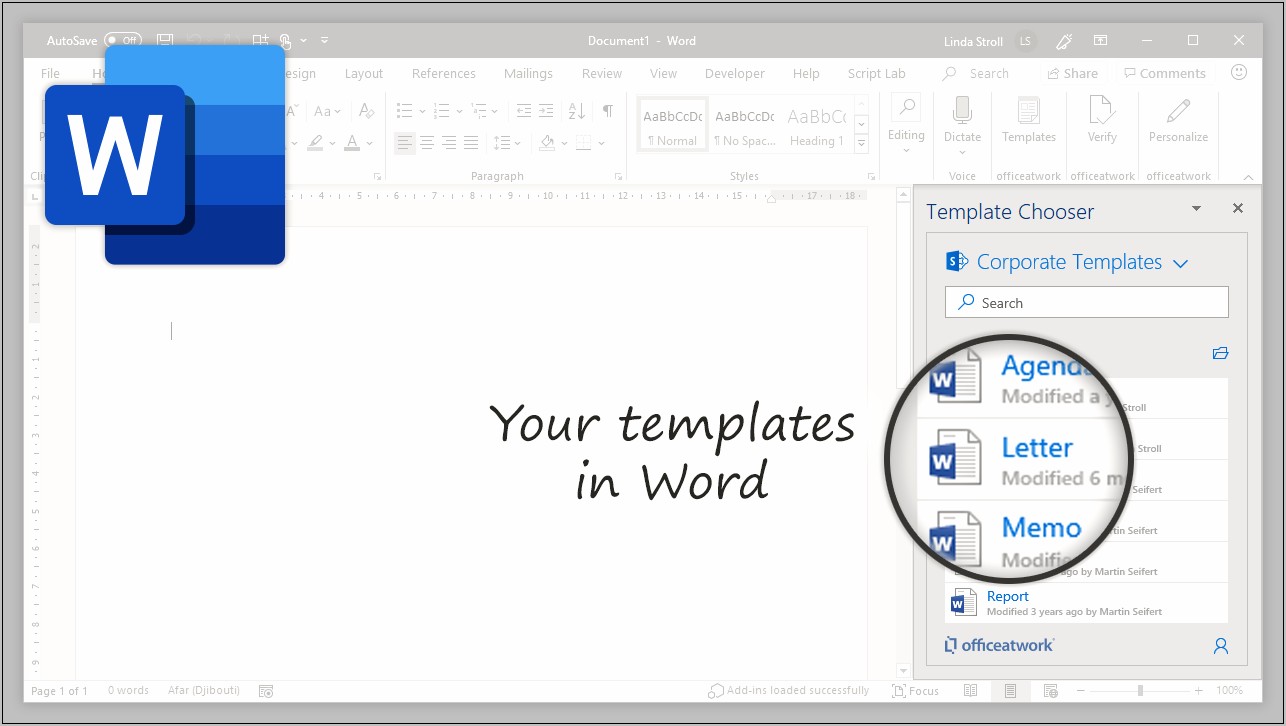The height and width of the screenshot is (726, 1286).
Task: Click the Dictate microphone icon
Action: [x=962, y=110]
